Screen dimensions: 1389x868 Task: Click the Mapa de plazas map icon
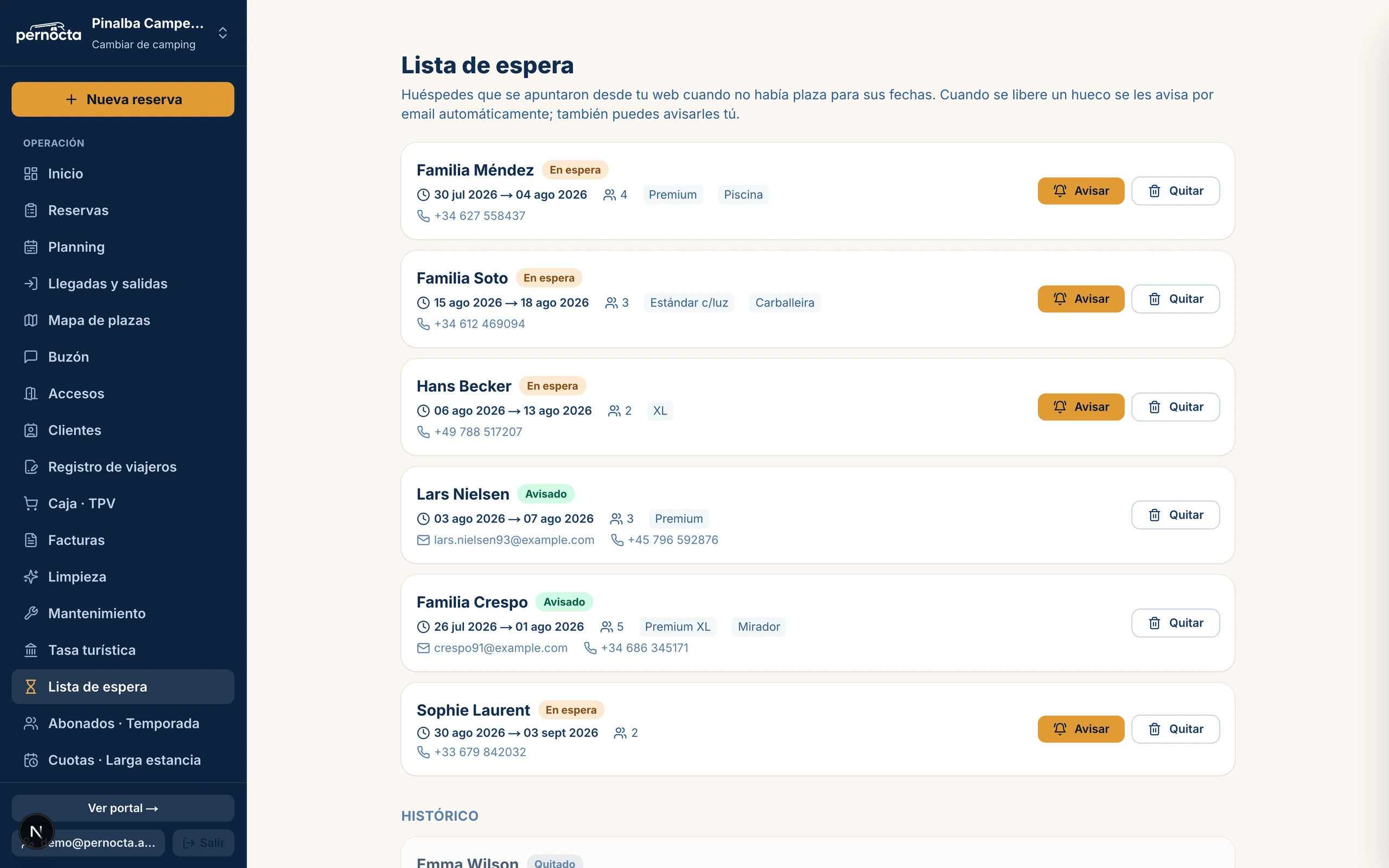click(31, 320)
